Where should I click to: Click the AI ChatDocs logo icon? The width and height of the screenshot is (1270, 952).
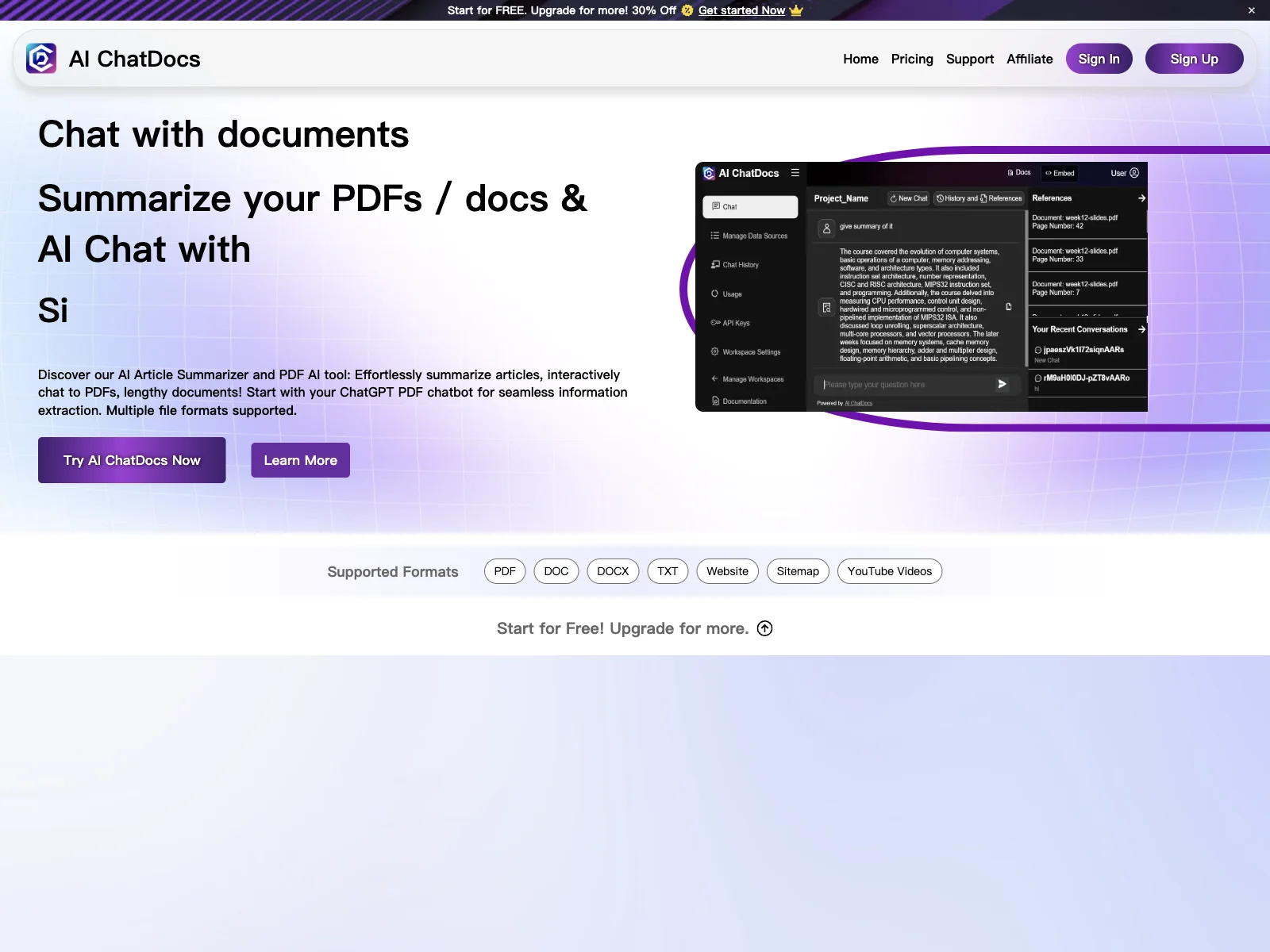click(x=41, y=59)
